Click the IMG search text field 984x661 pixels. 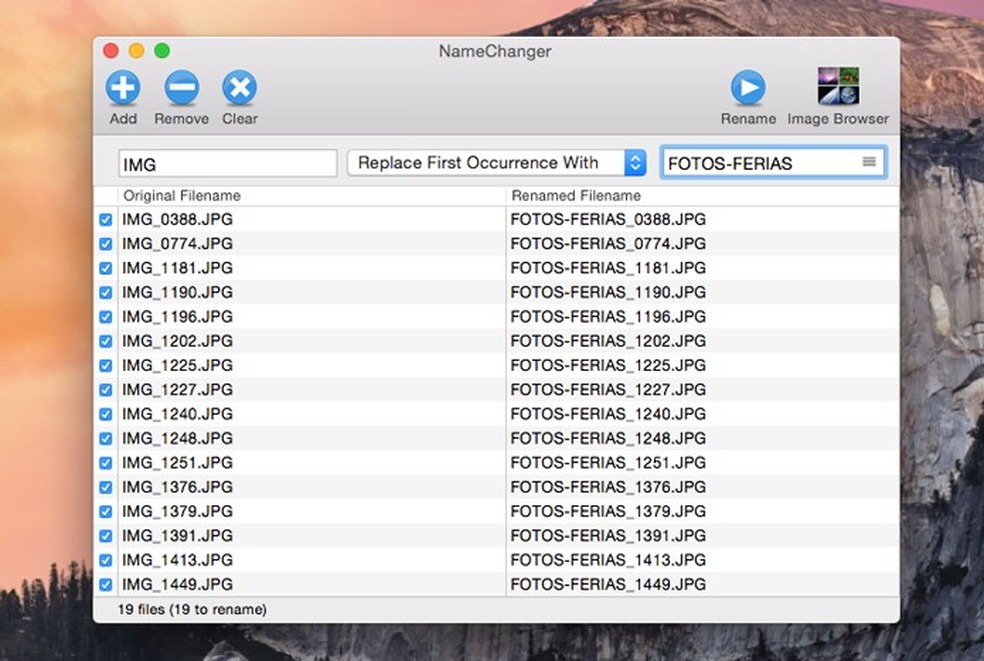point(228,164)
